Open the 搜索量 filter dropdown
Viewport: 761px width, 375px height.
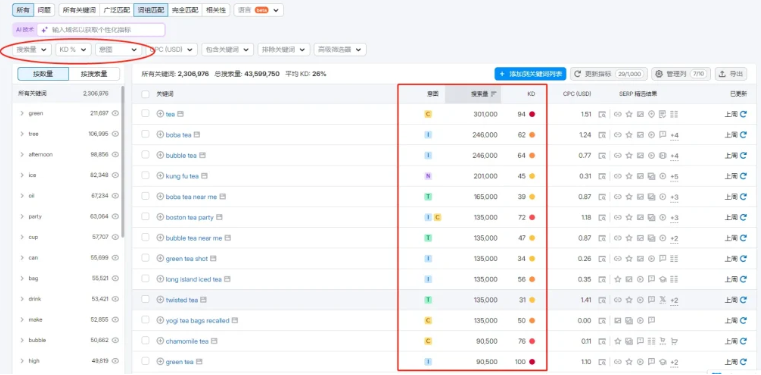click(32, 49)
